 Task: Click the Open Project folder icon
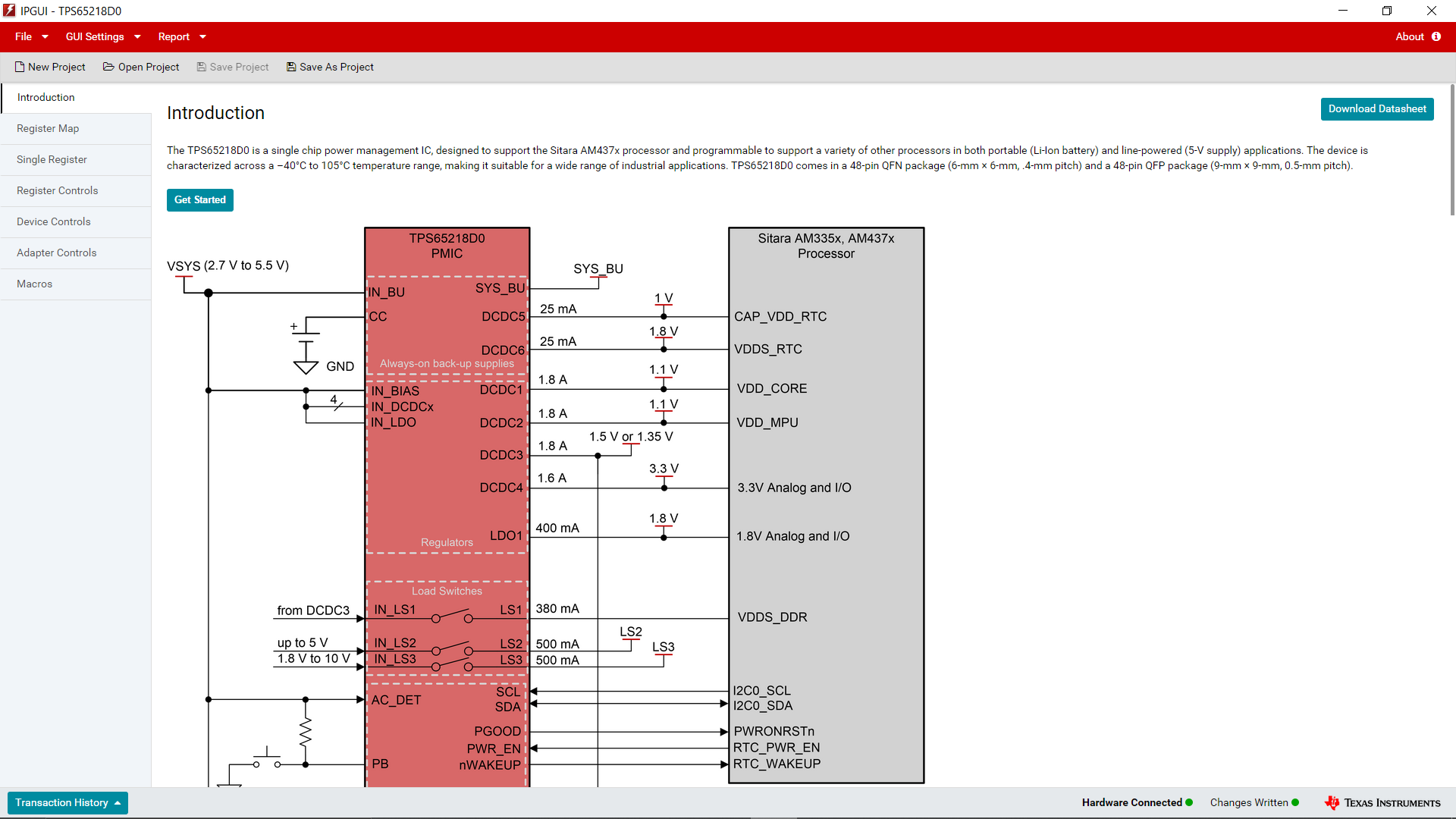(108, 67)
